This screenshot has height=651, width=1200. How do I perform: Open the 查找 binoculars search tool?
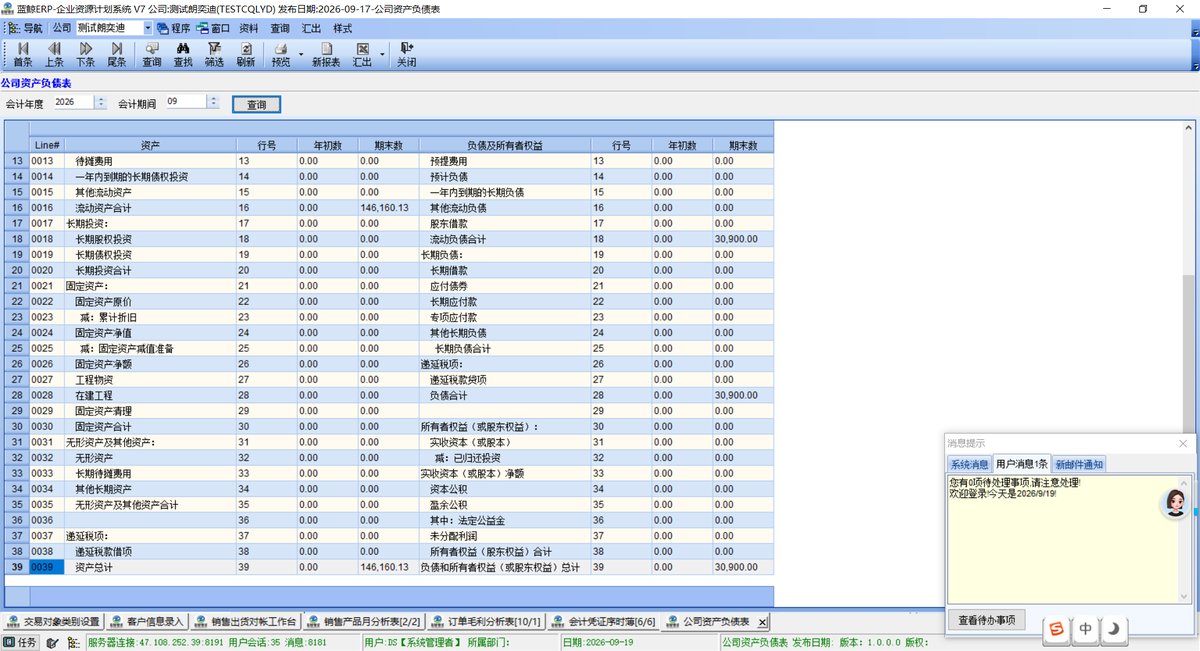pos(183,55)
